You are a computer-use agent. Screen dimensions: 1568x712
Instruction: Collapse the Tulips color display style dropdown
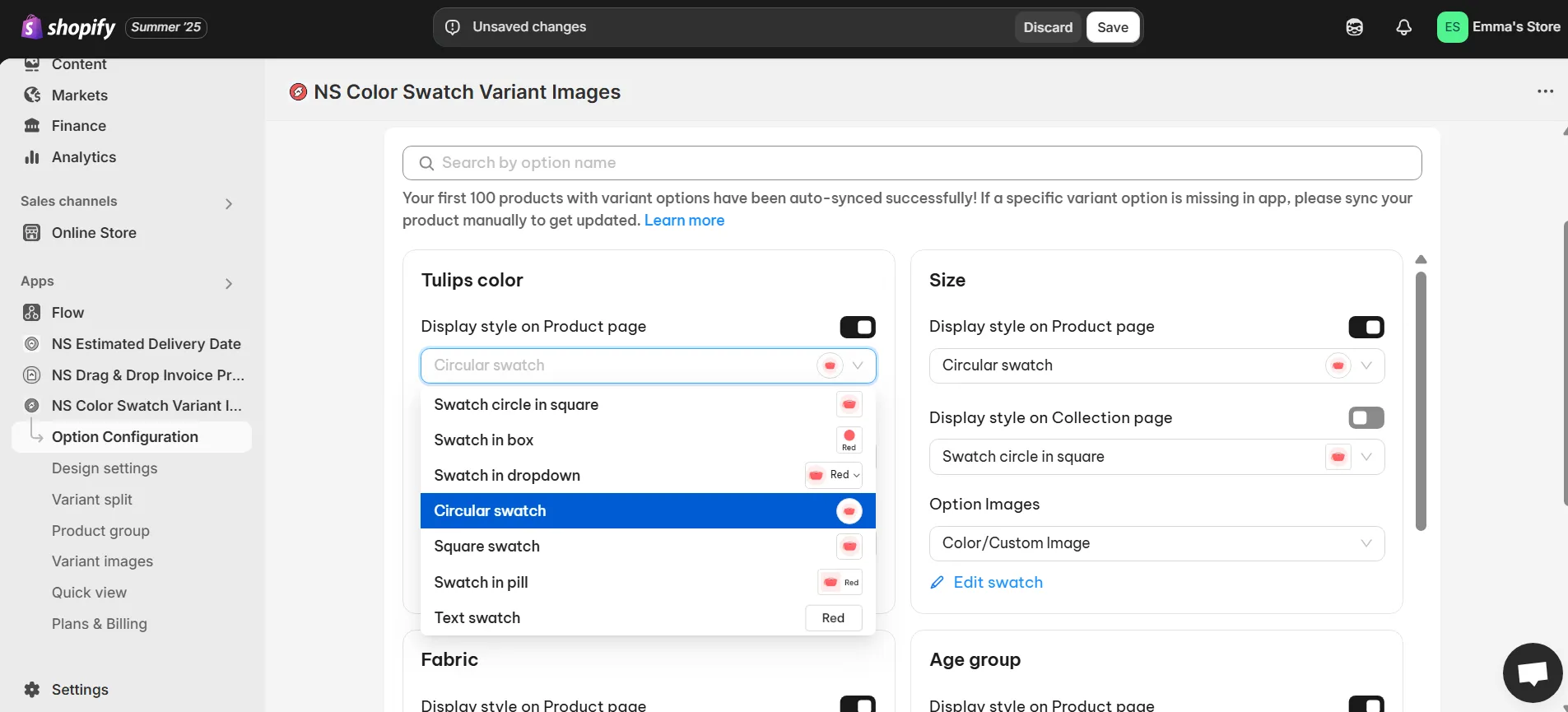point(649,365)
